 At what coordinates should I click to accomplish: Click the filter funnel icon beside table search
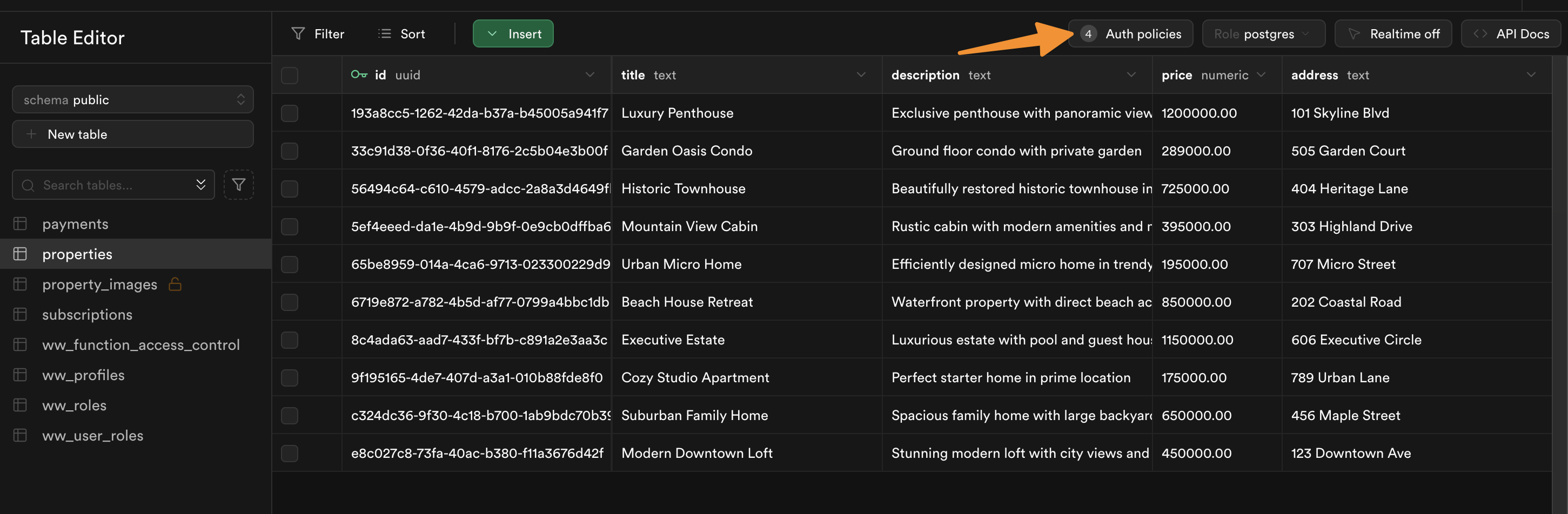[238, 185]
